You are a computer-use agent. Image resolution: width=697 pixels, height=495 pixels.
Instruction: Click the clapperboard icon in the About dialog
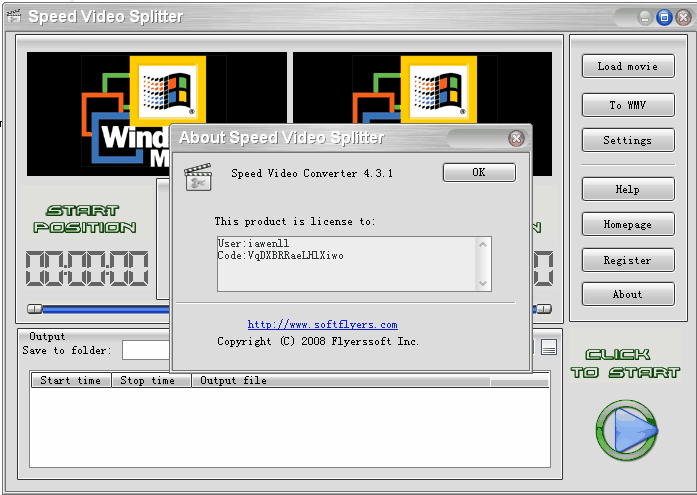tap(199, 177)
